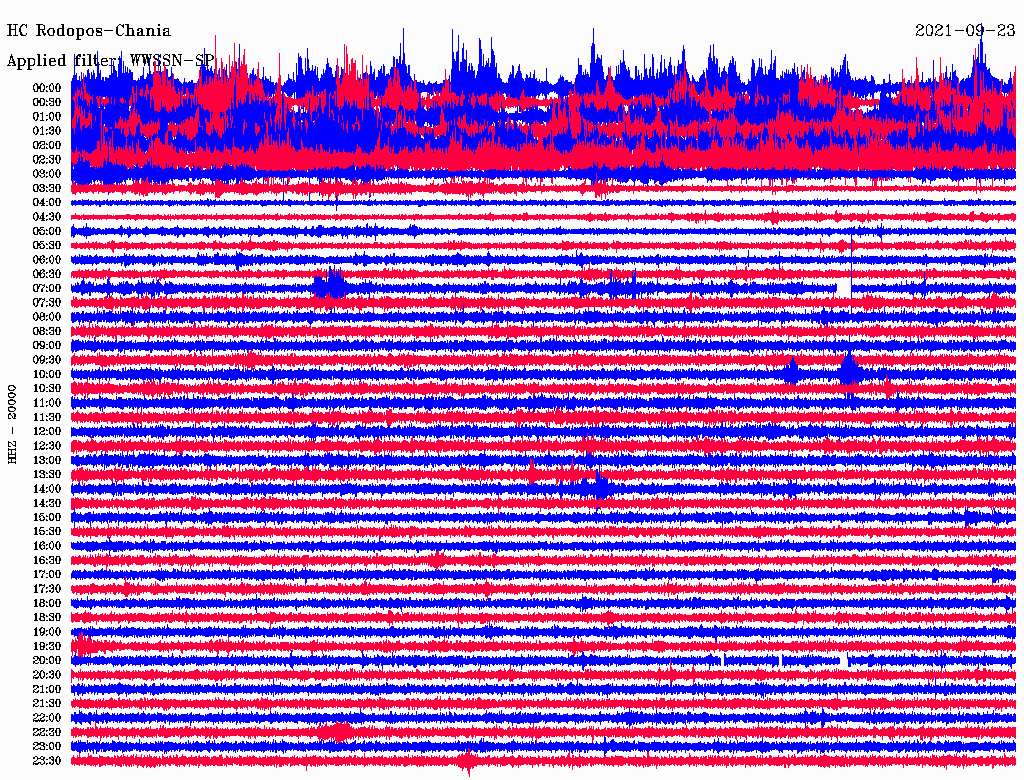The width and height of the screenshot is (1024, 780).
Task: Click the 14:00 time label
Action: [47, 488]
